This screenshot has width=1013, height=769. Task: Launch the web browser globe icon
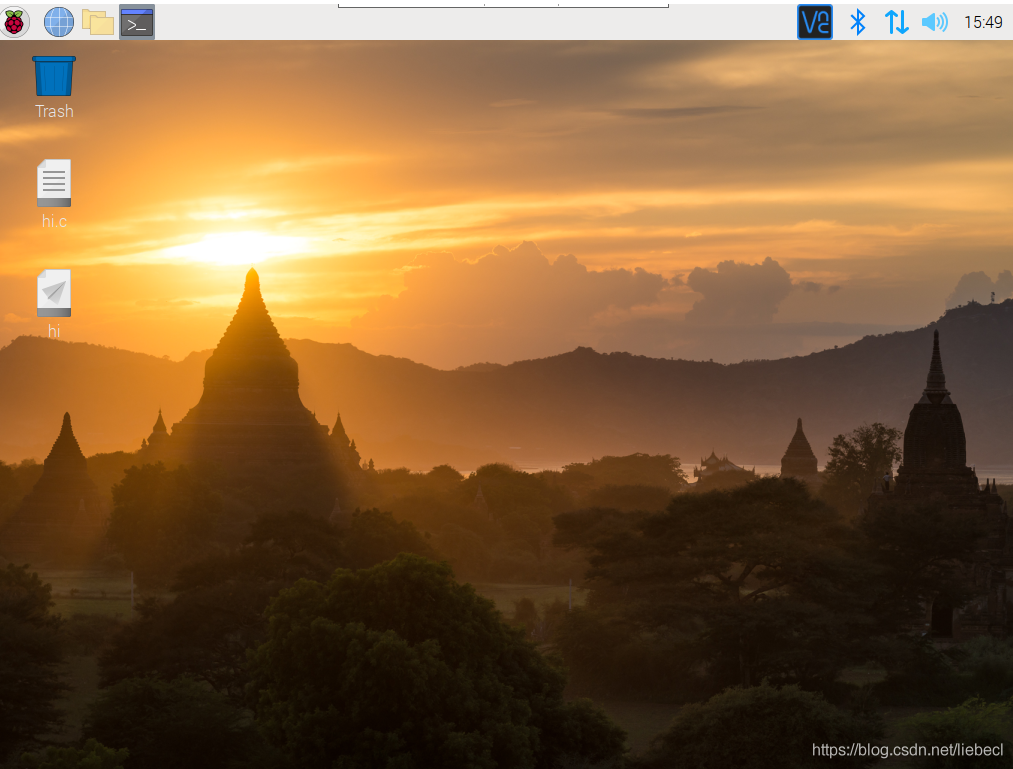click(58, 22)
